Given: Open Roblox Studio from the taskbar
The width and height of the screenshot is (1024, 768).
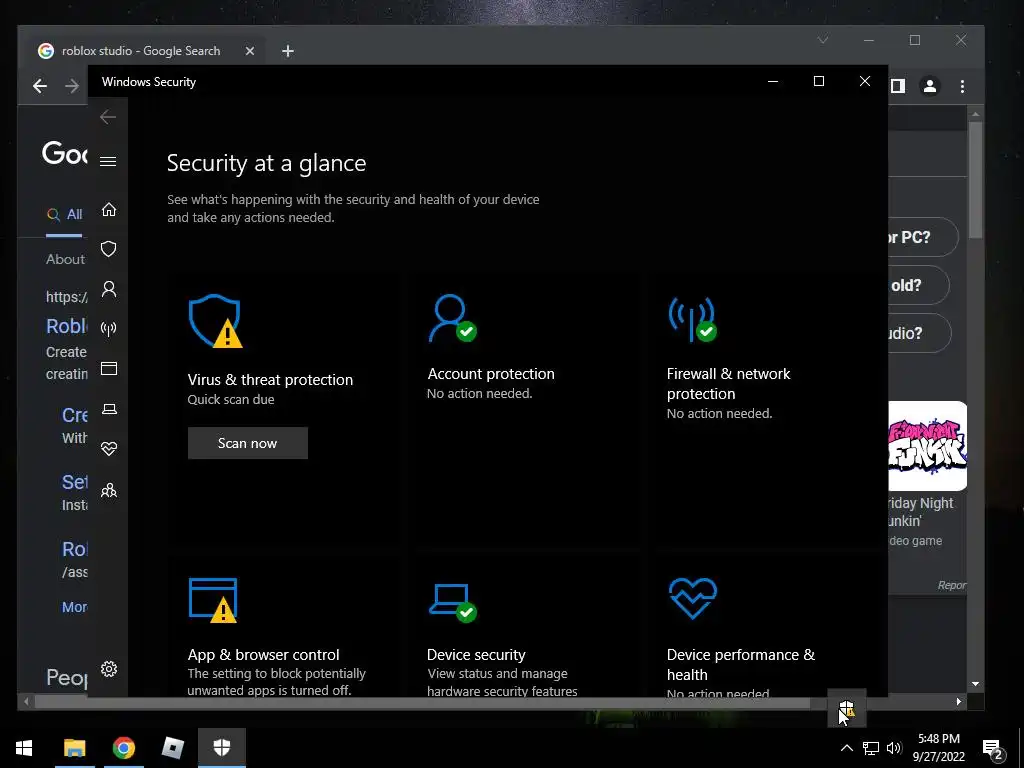Looking at the screenshot, I should [x=172, y=748].
